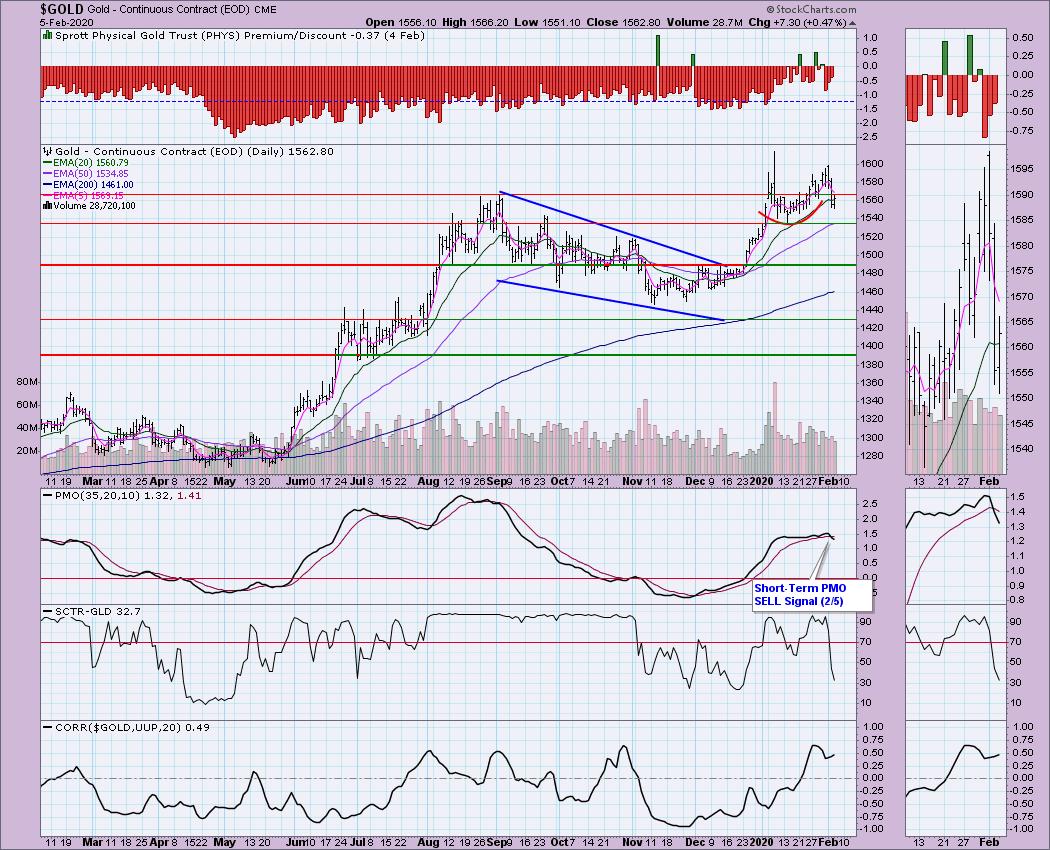Viewport: 1050px width, 850px height.
Task: Click the Gold - Continuous Contract (Daily) 1562.80 legend
Action: pyautogui.click(x=194, y=151)
